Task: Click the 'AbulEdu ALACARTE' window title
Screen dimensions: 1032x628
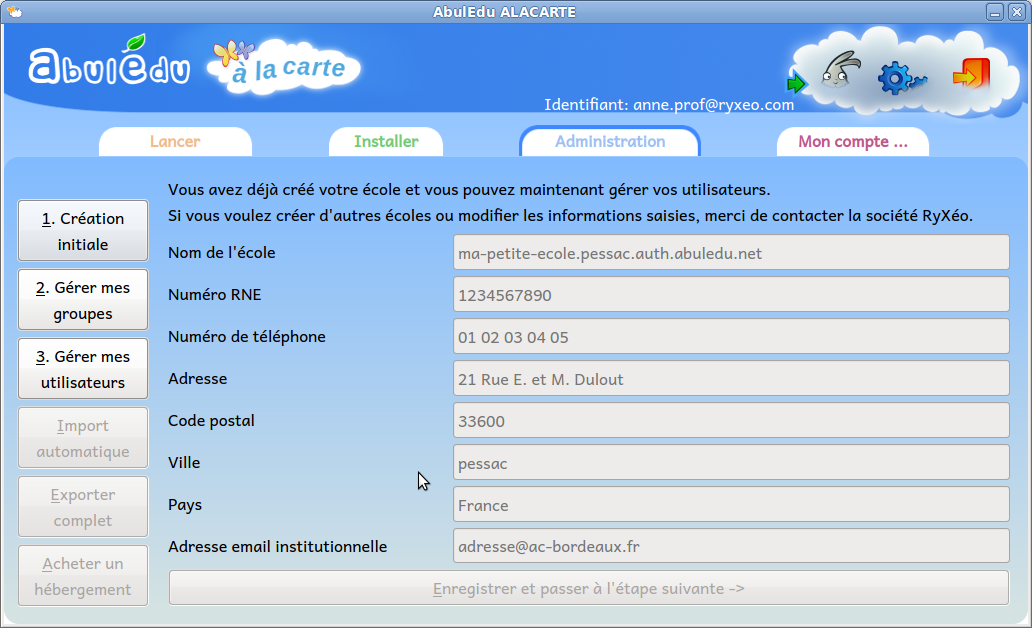Action: [x=504, y=12]
